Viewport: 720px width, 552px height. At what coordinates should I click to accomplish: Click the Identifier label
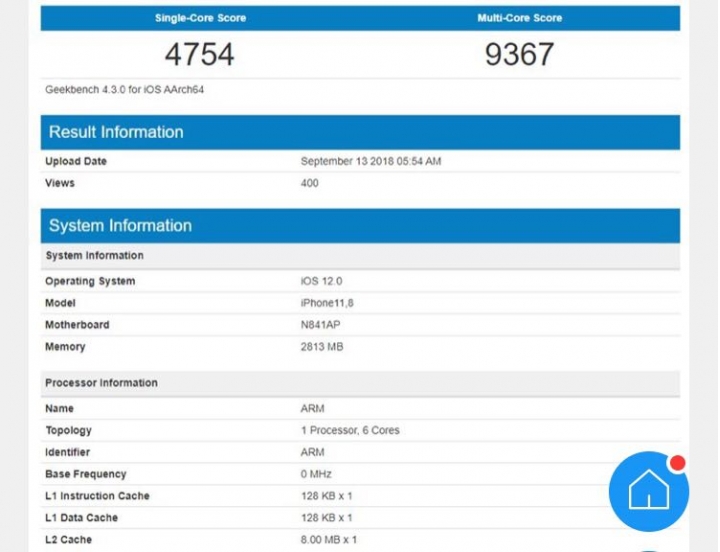pos(68,452)
